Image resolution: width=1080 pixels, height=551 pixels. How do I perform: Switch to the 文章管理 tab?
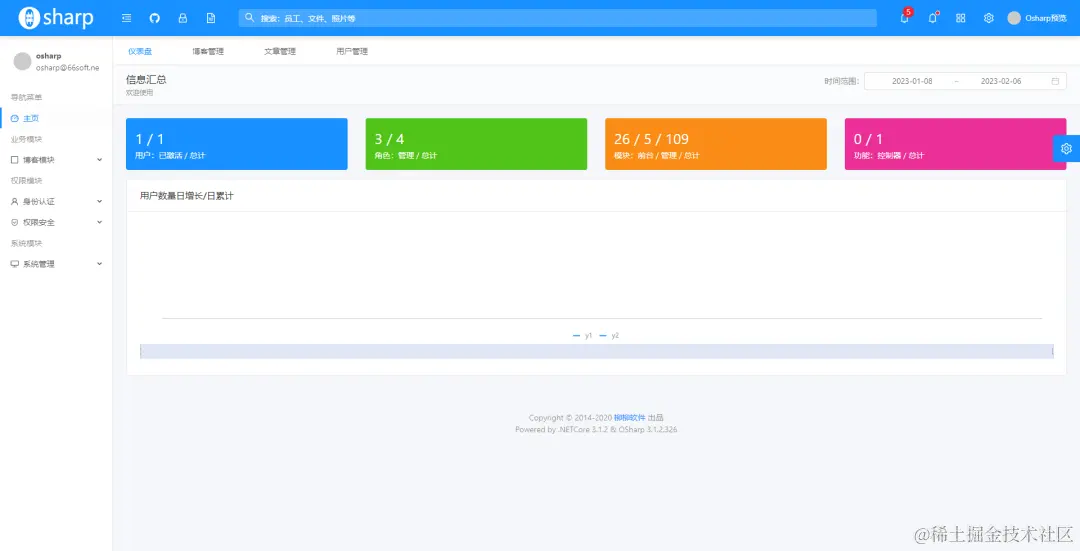point(280,52)
